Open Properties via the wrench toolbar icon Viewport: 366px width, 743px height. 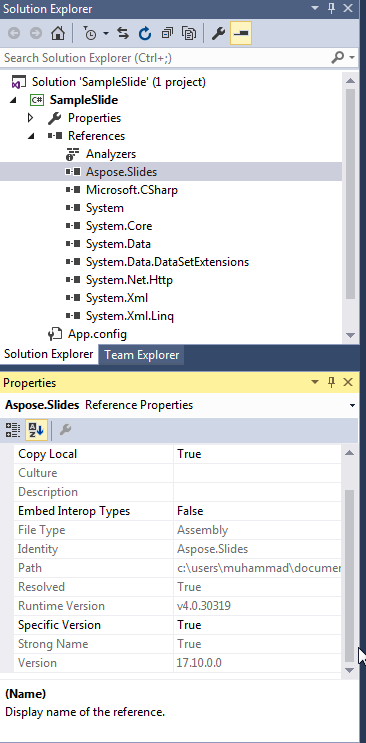[218, 34]
